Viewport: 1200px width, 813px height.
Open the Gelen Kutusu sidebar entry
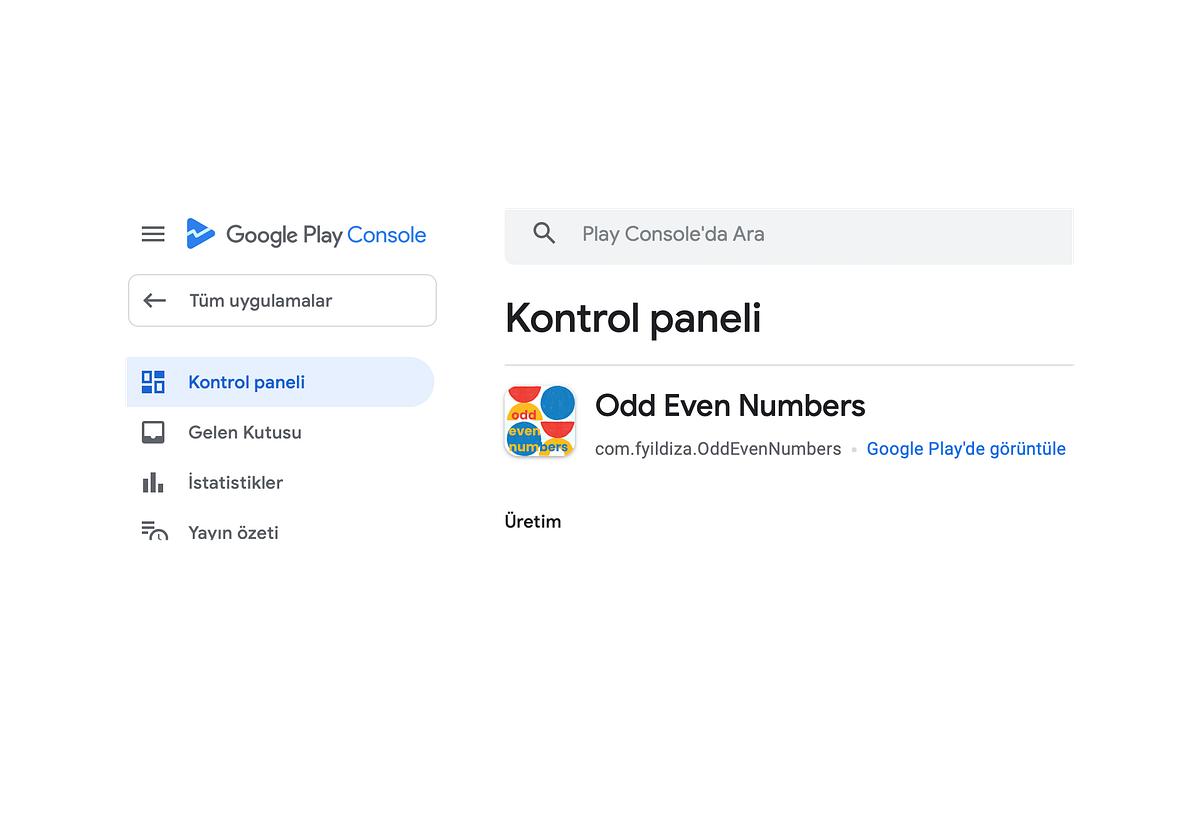[244, 432]
